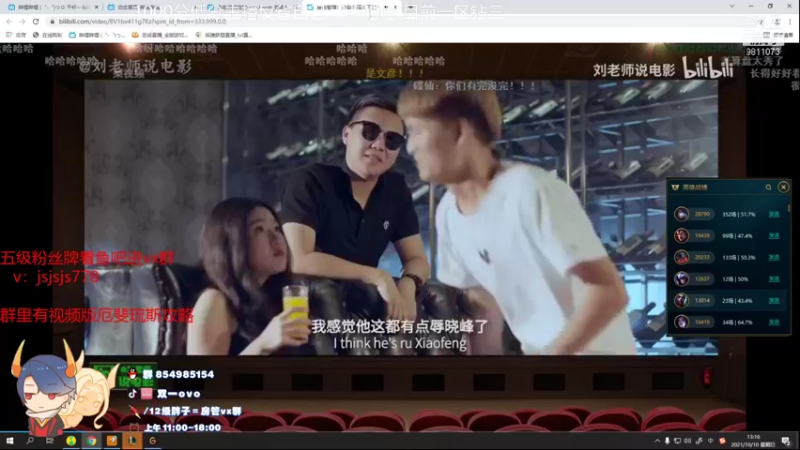Switch the Chinese input method indicator
This screenshot has height=450, width=800.
tap(710, 441)
